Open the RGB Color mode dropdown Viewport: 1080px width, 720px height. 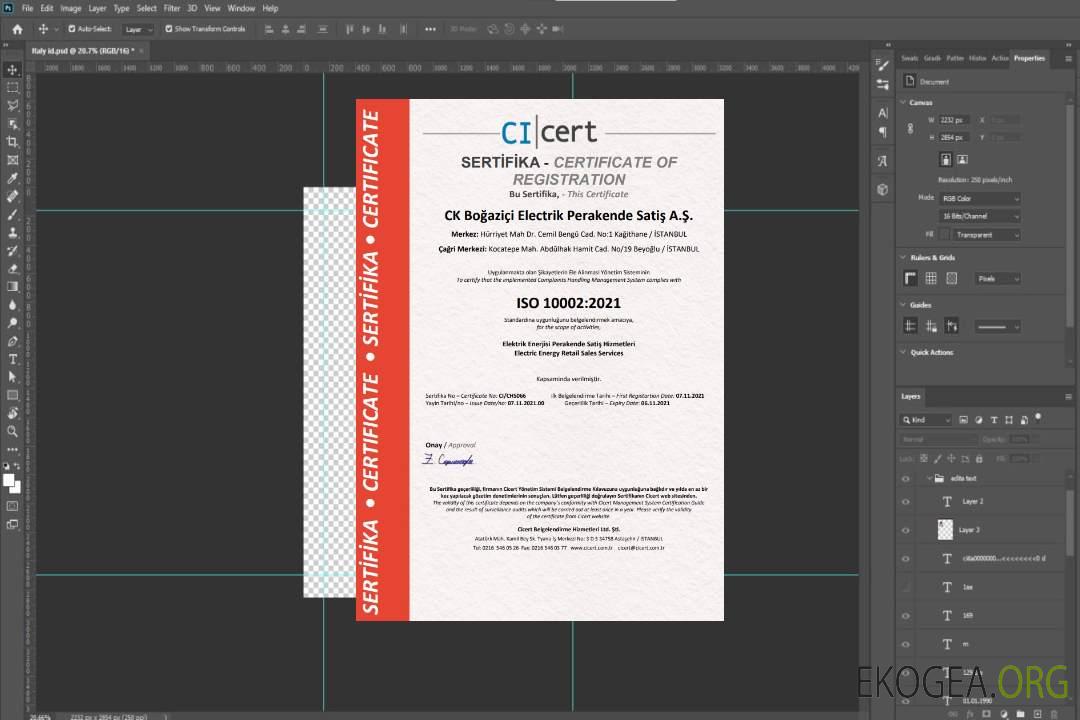(979, 198)
